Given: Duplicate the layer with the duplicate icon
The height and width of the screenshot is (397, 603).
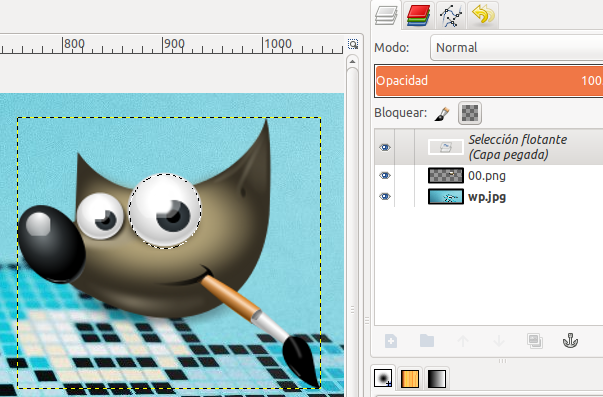Looking at the screenshot, I should click(x=535, y=341).
